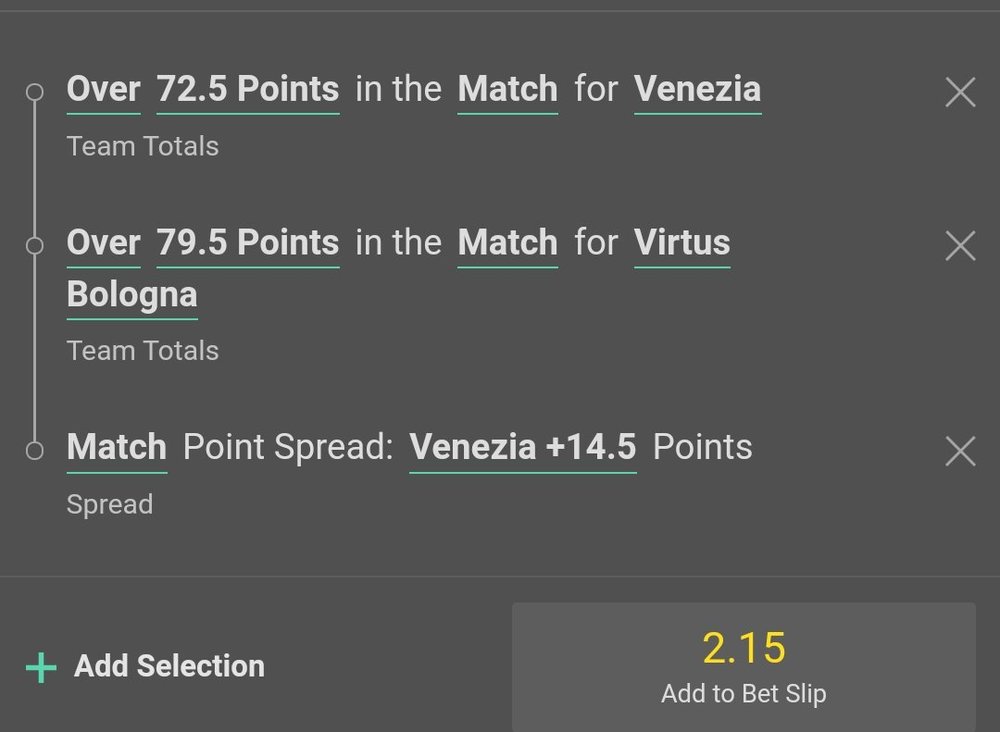Screen dimensions: 1000x732
Task: Click the Add Selection label
Action: [x=169, y=666]
